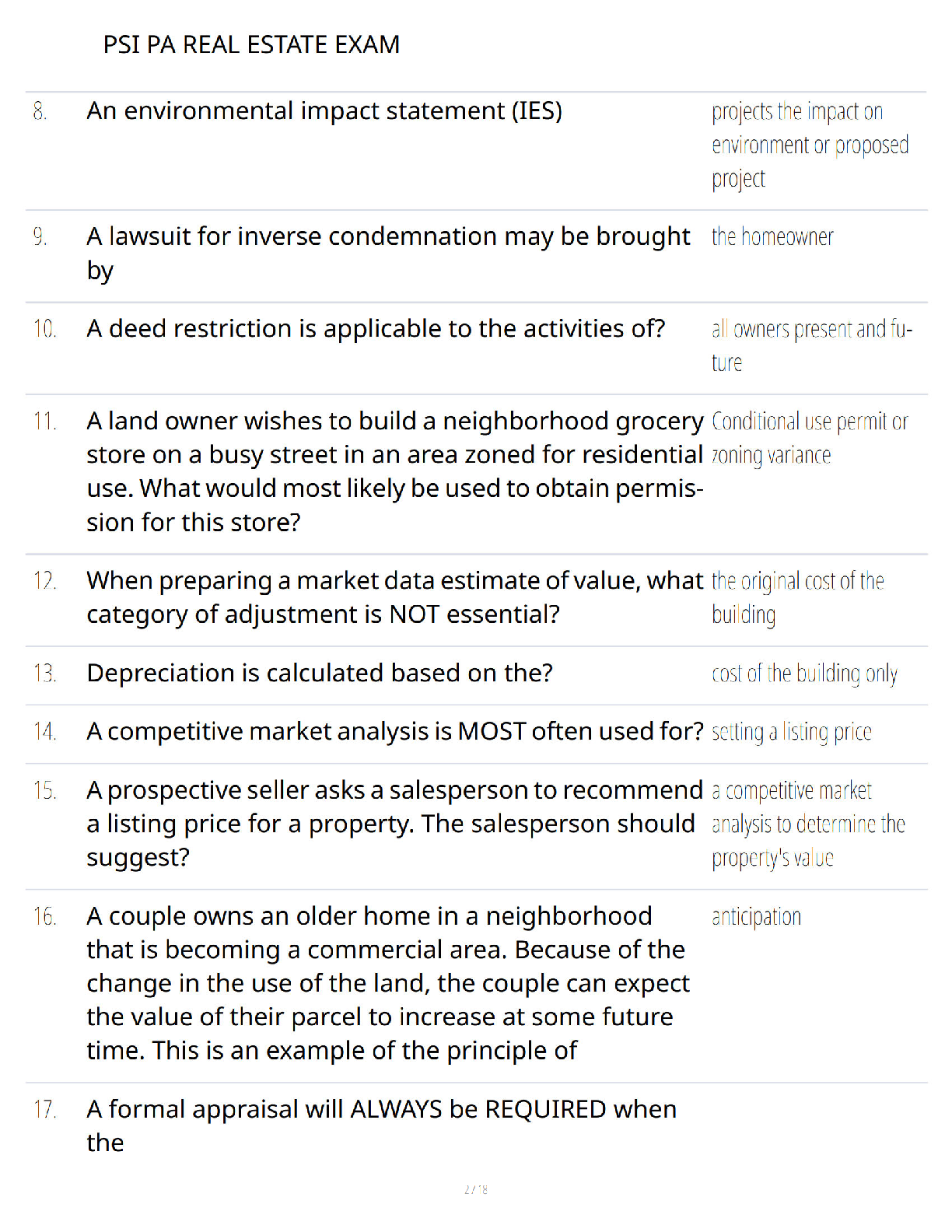Click the answer 'setting a listing price'
Image resolution: width=952 pixels, height=1232 pixels.
pyautogui.click(x=792, y=732)
